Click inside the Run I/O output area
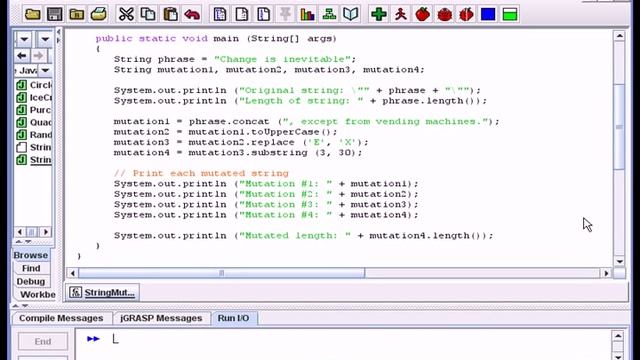Viewport: 640px width, 360px height. (x=343, y=345)
